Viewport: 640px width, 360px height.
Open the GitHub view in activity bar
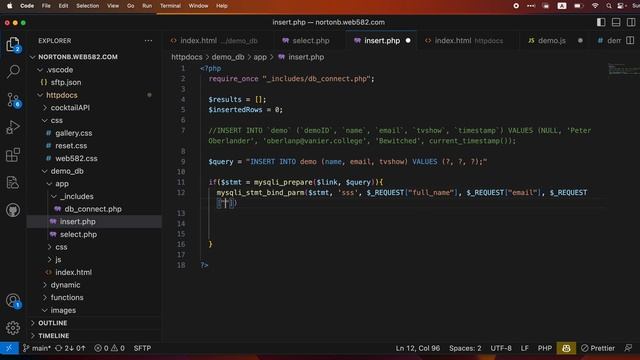click(x=13, y=210)
